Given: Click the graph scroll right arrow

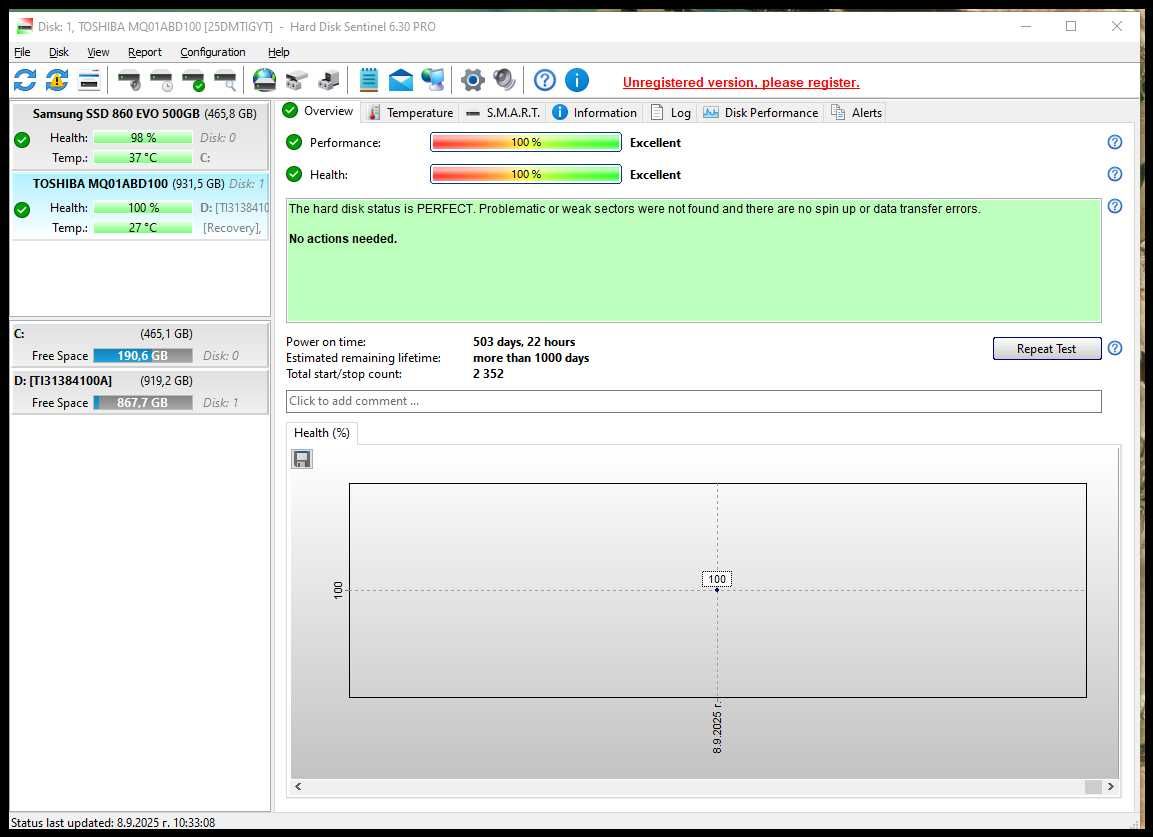Looking at the screenshot, I should point(1110,786).
